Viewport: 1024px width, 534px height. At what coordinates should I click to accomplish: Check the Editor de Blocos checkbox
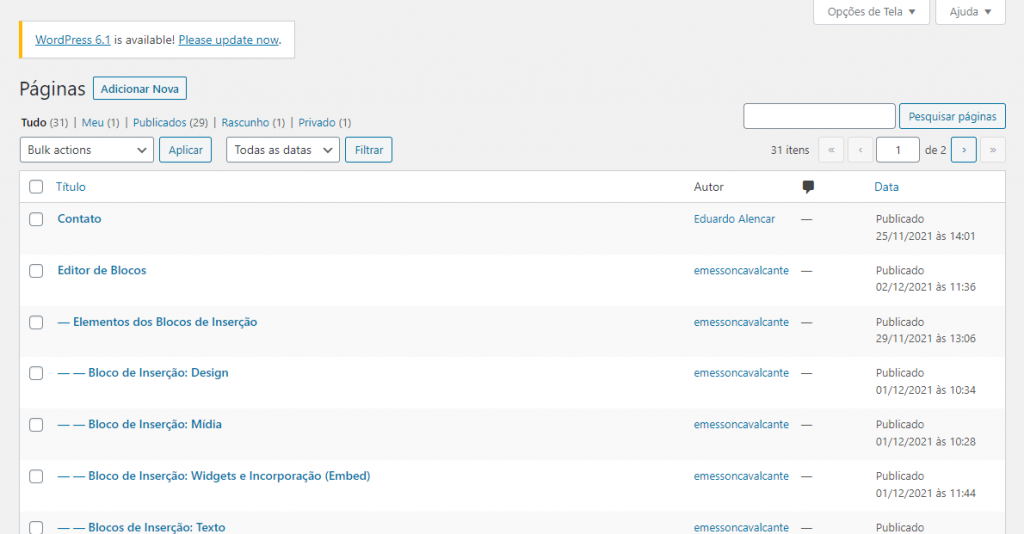point(36,270)
